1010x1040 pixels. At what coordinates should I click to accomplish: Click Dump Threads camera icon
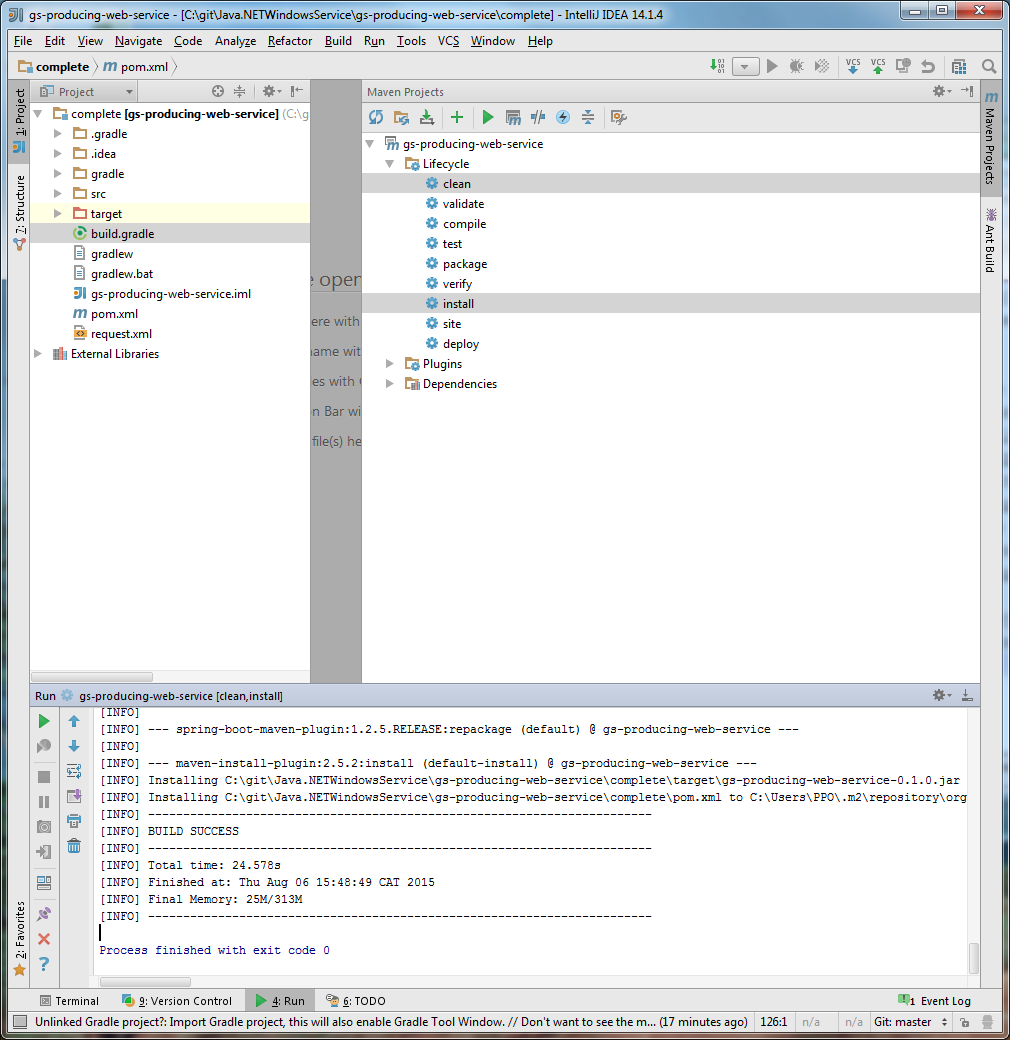[x=44, y=826]
